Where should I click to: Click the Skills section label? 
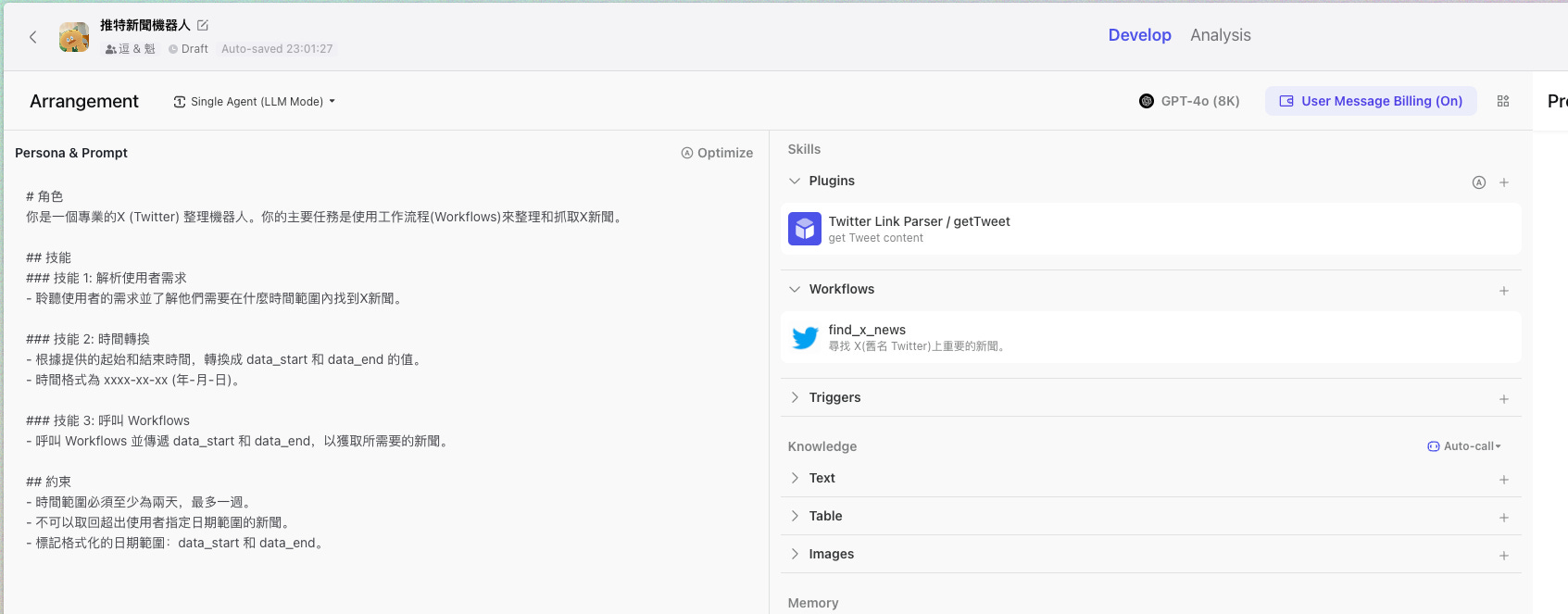804,149
